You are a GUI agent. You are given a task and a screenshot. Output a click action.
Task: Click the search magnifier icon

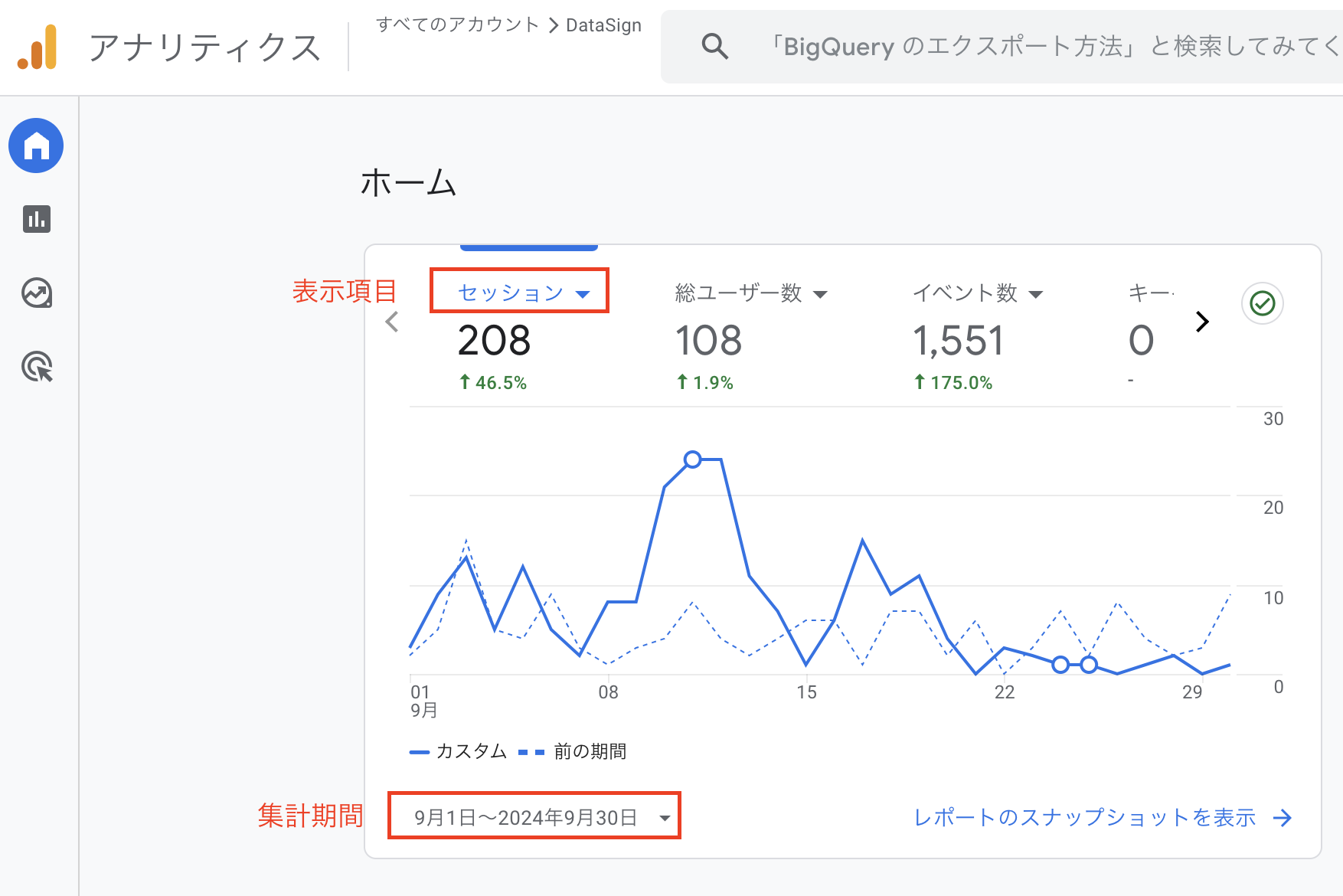coord(714,47)
